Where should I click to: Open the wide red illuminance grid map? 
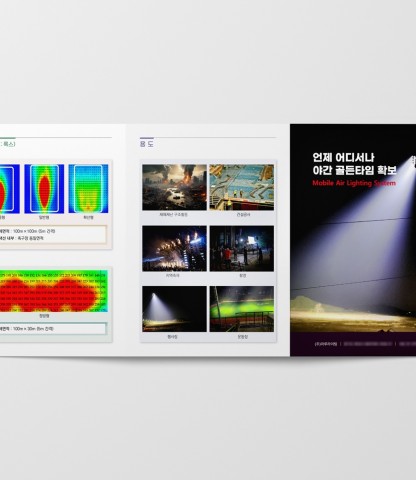pyautogui.click(x=54, y=291)
